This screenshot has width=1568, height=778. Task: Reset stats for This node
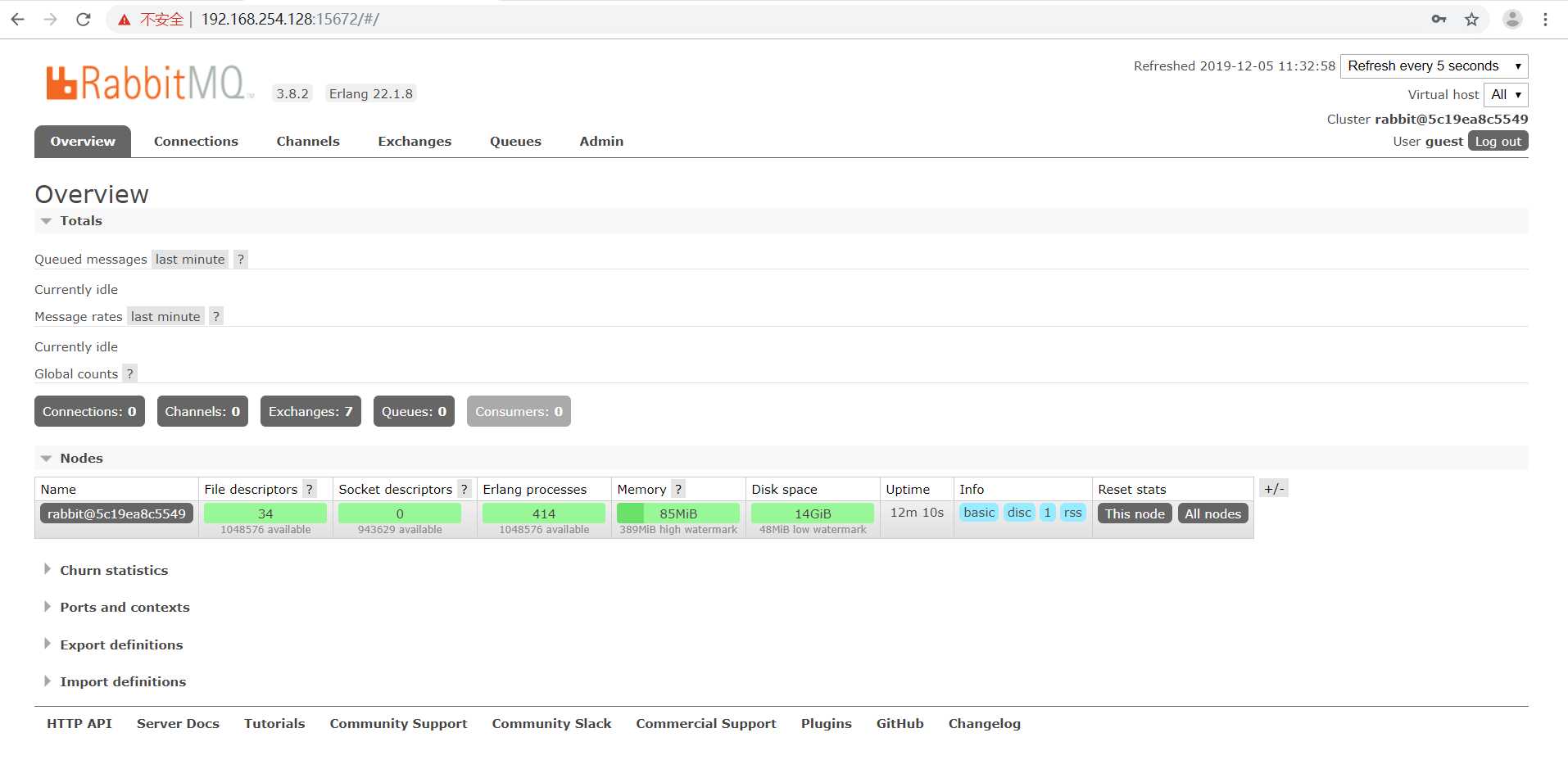click(1135, 513)
